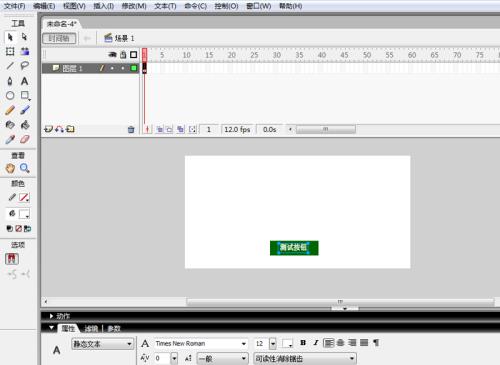Screen dimensions: 500x365
Task: Pick the Eraser tool
Action: pyautogui.click(x=25, y=139)
